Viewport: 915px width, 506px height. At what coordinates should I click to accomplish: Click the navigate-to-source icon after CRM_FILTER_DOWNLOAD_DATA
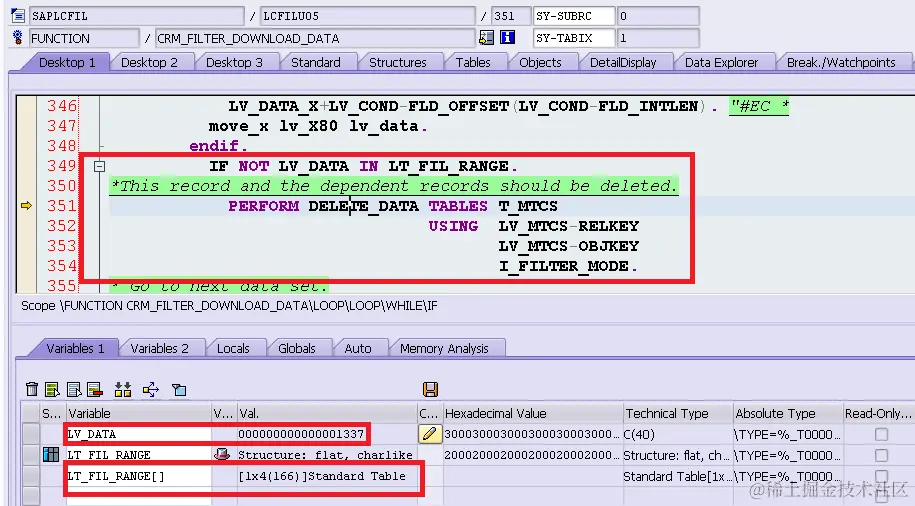pyautogui.click(x=486, y=38)
